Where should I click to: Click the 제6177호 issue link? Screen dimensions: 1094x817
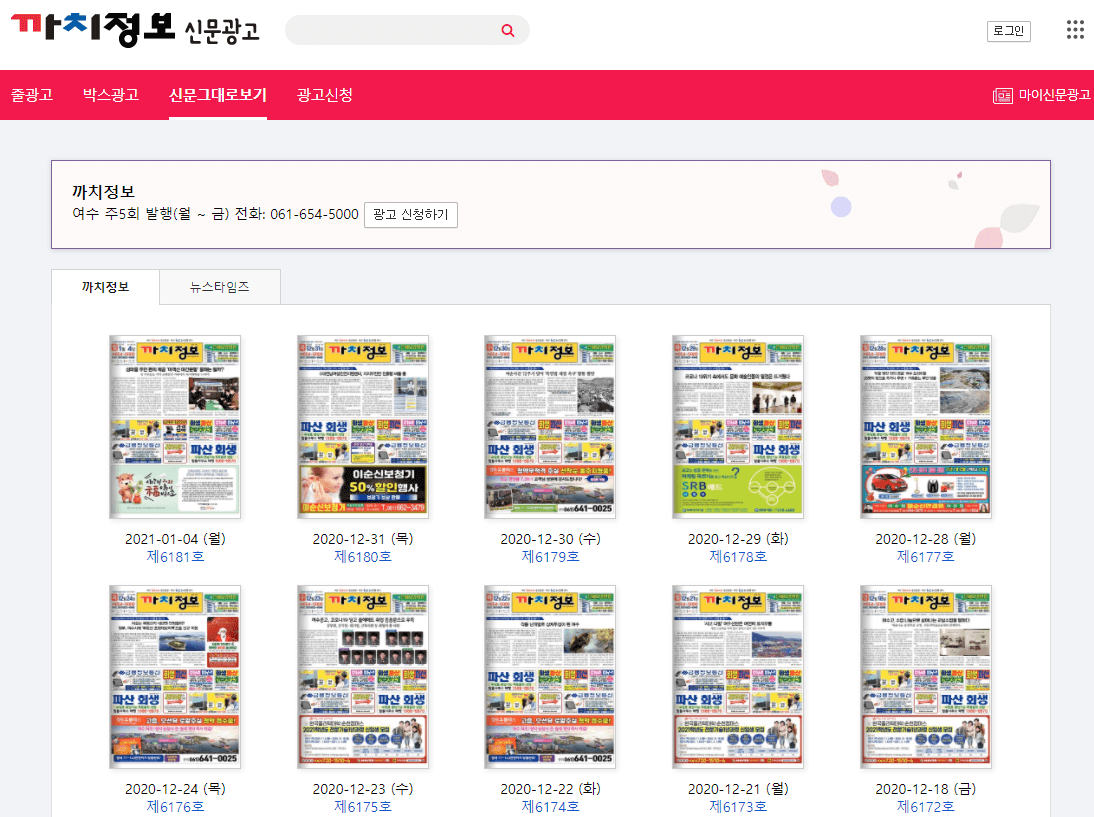[x=926, y=557]
